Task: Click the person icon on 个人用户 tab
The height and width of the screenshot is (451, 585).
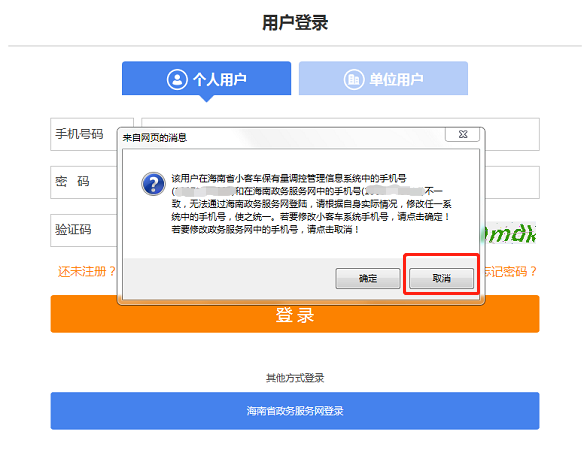Action: (177, 79)
